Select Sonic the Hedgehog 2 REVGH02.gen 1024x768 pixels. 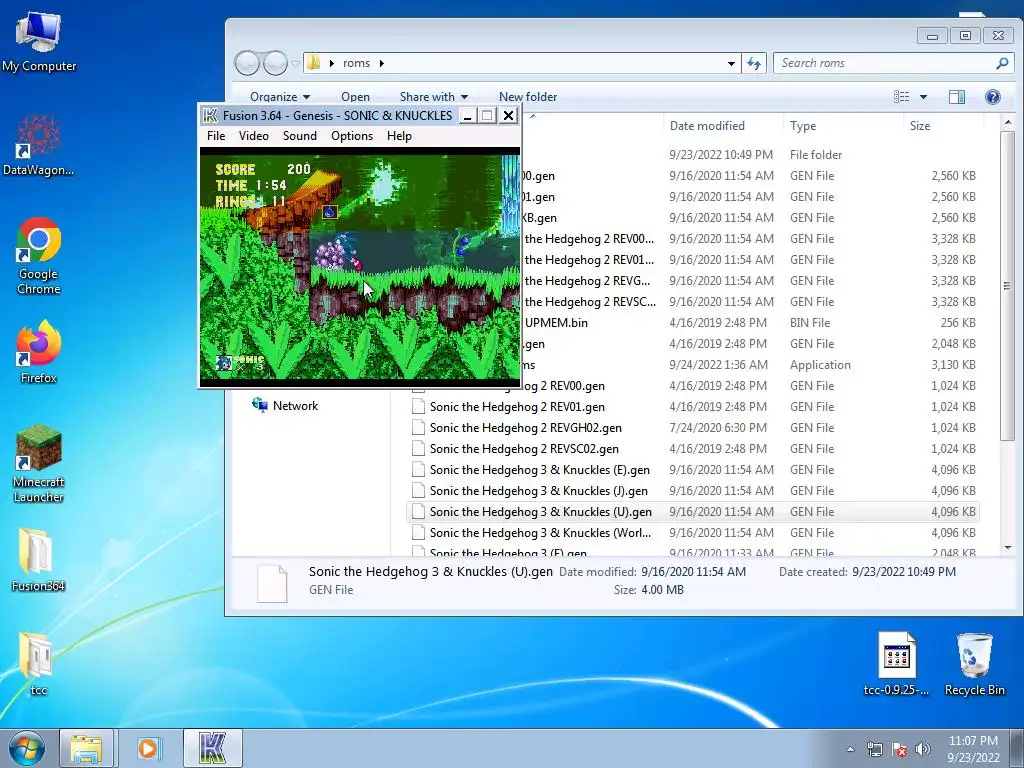click(694, 428)
